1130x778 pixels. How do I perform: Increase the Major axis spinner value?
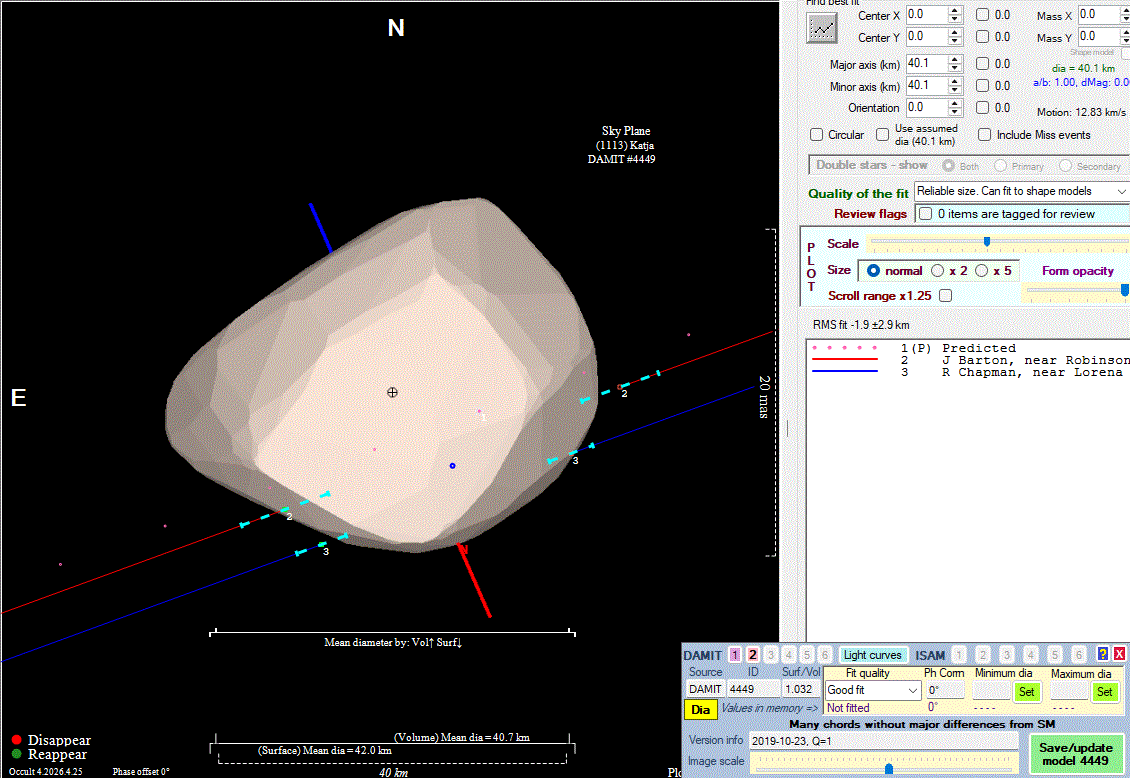955,60
